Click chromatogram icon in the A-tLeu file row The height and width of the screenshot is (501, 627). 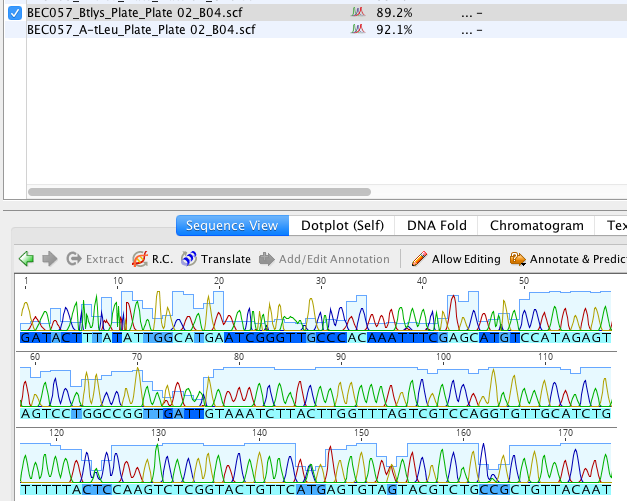tap(357, 30)
